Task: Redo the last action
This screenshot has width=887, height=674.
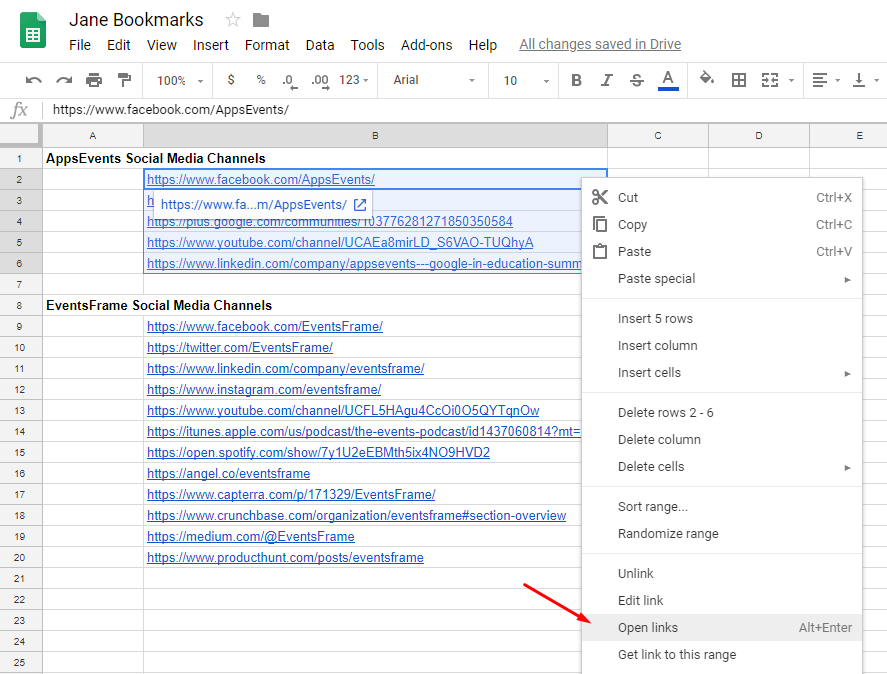Action: pyautogui.click(x=64, y=80)
